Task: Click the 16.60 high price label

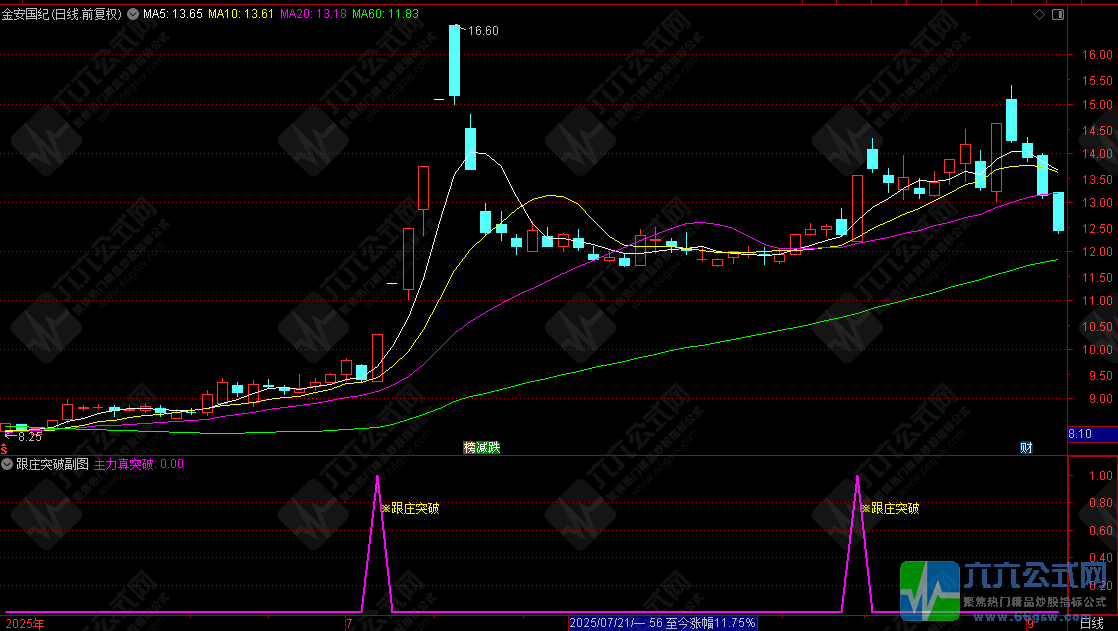Action: (x=483, y=31)
